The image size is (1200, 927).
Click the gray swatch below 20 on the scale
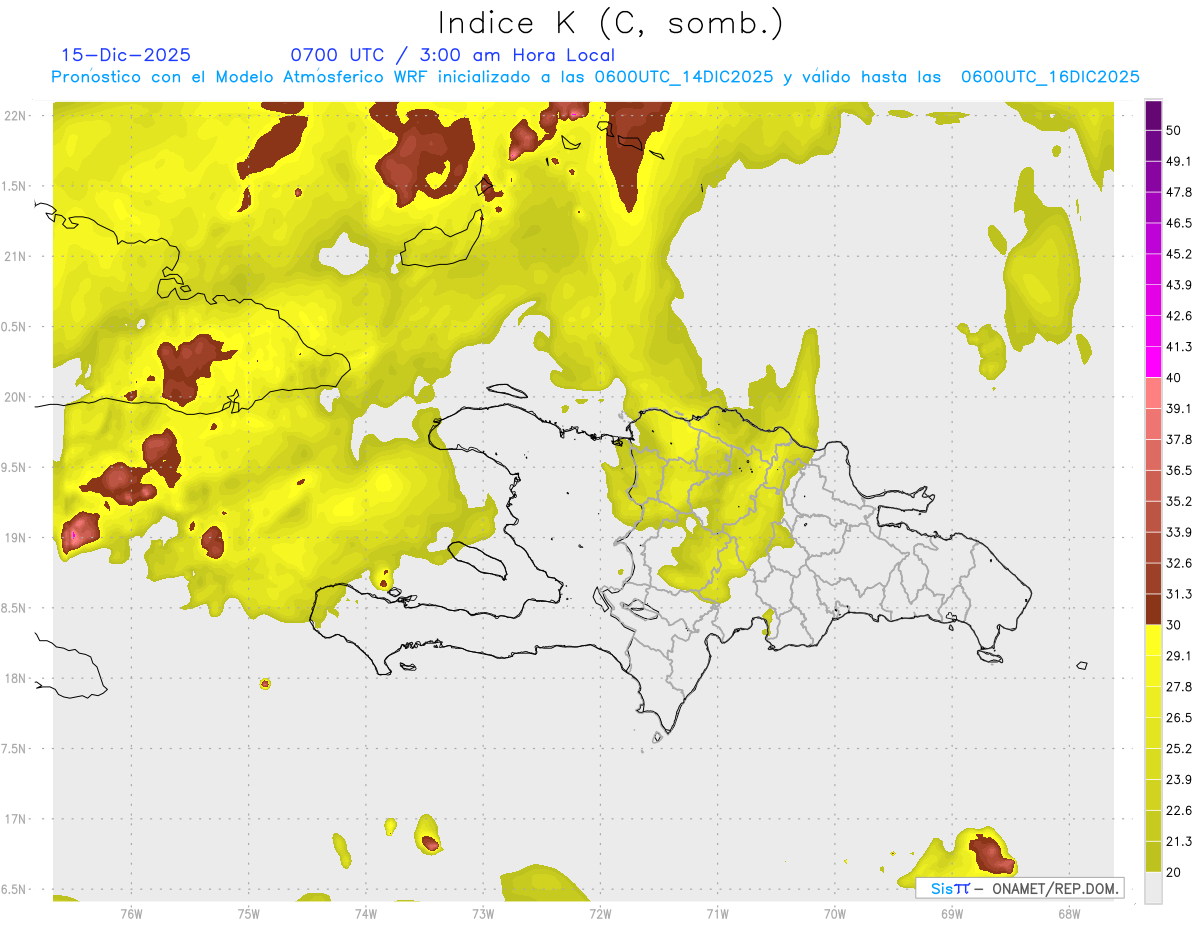coord(1153,888)
